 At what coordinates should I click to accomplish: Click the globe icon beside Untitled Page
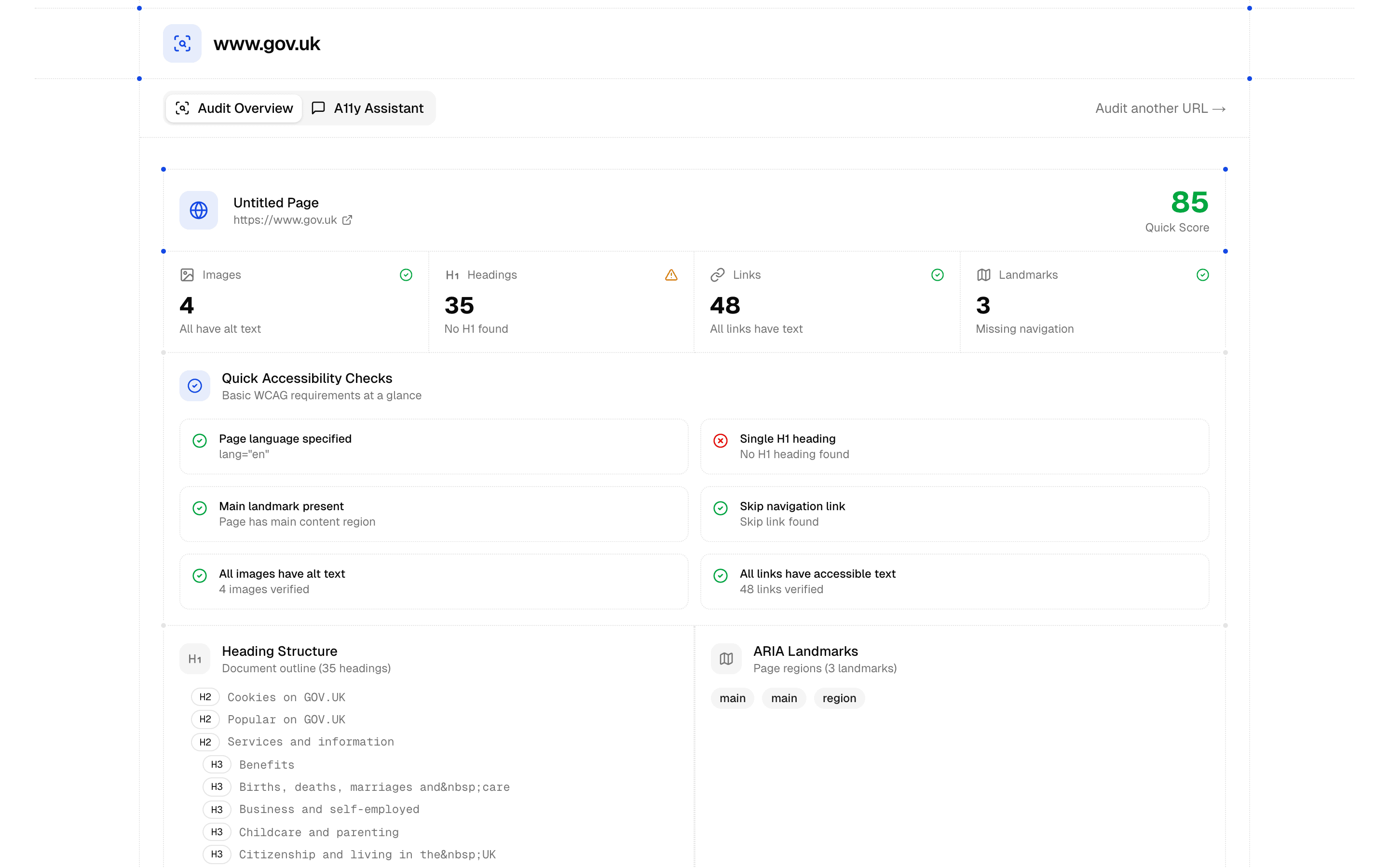[x=199, y=210]
